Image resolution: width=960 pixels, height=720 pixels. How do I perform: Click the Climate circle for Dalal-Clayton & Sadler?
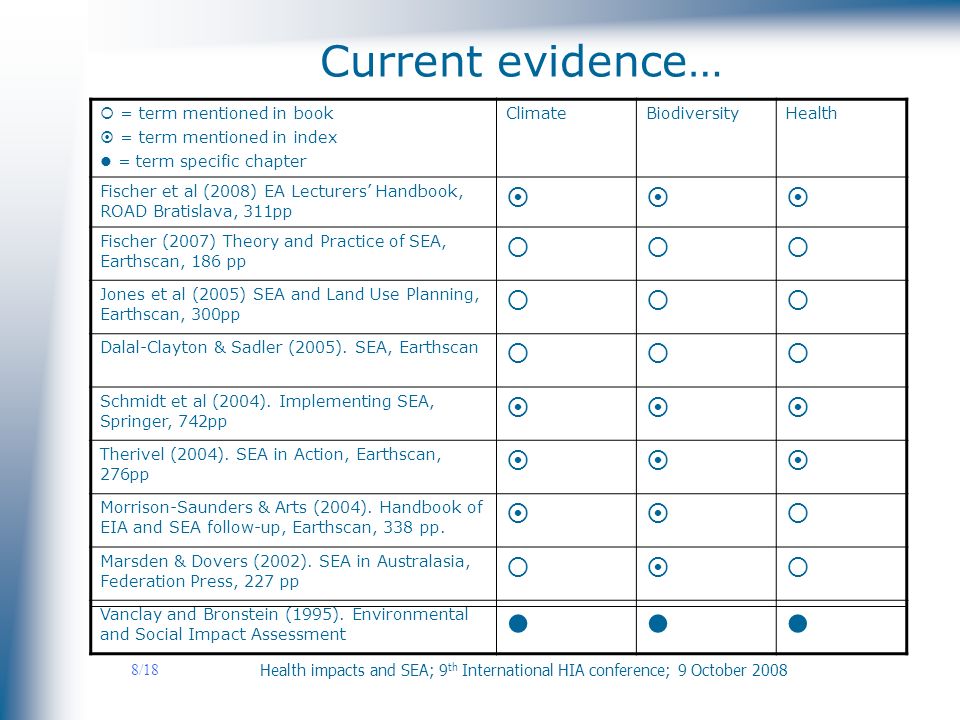click(x=518, y=353)
